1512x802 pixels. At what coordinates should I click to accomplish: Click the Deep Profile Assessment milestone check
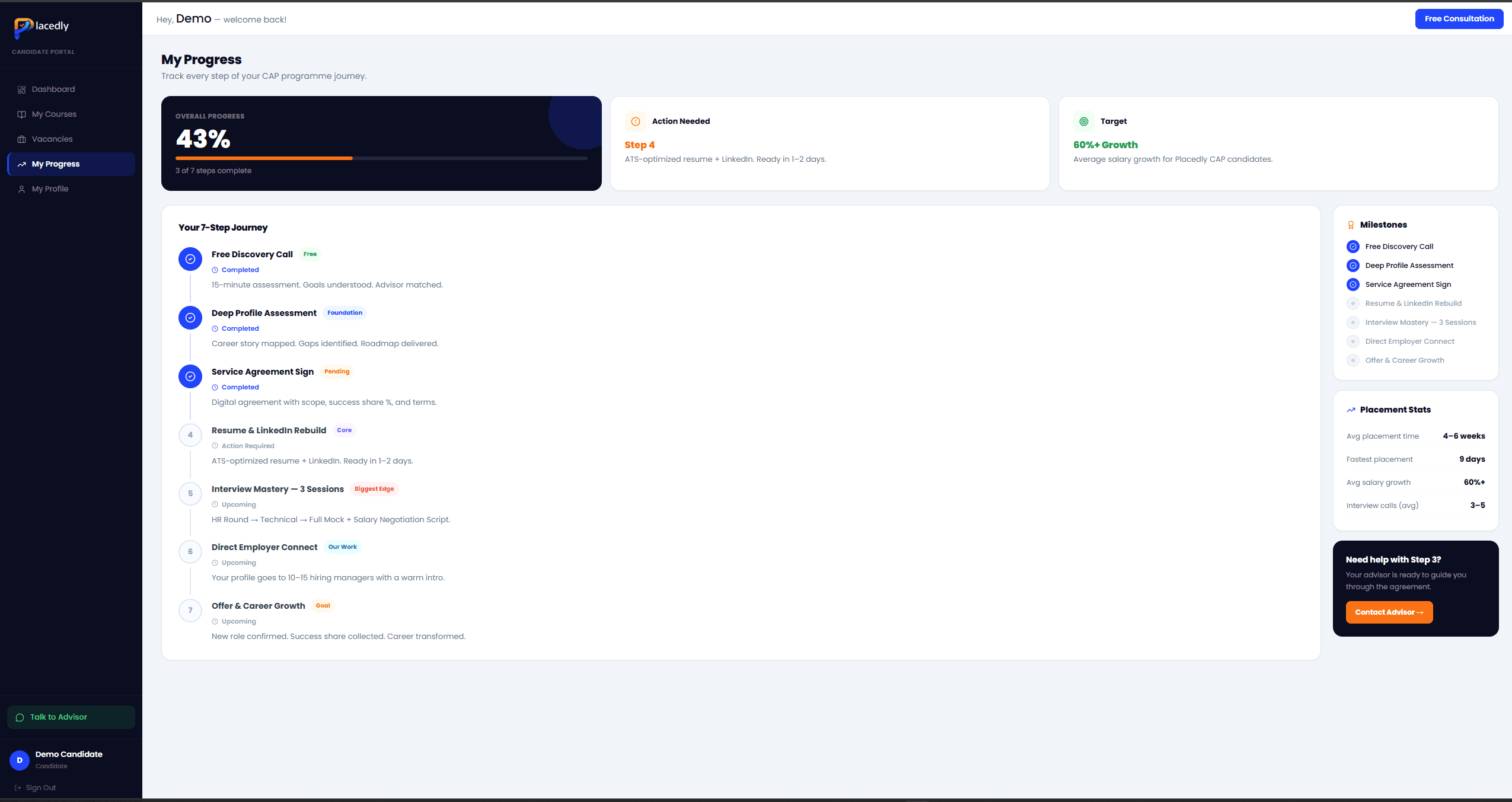coord(1353,266)
